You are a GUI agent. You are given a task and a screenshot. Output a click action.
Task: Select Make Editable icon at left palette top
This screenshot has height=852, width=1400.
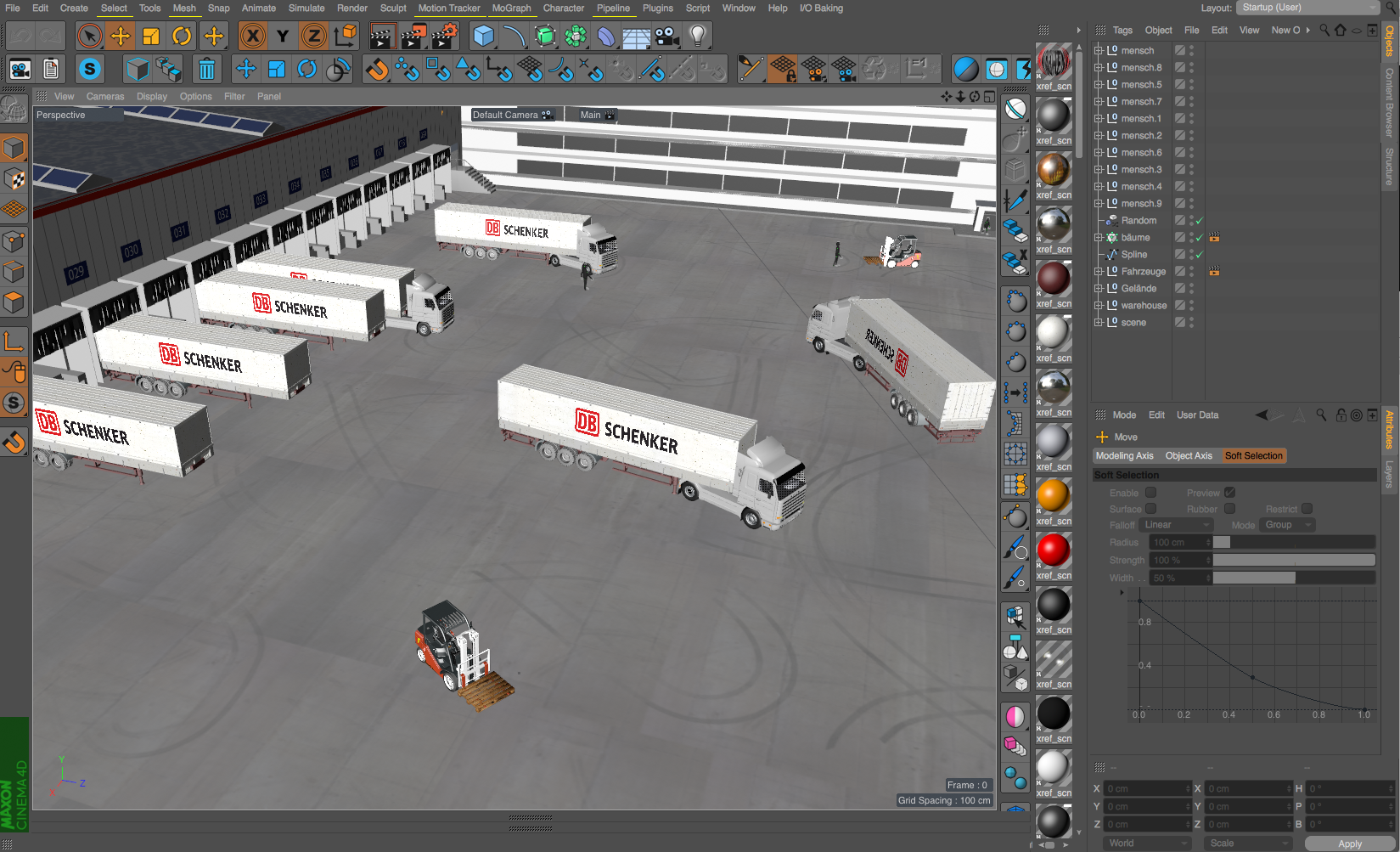tap(14, 109)
